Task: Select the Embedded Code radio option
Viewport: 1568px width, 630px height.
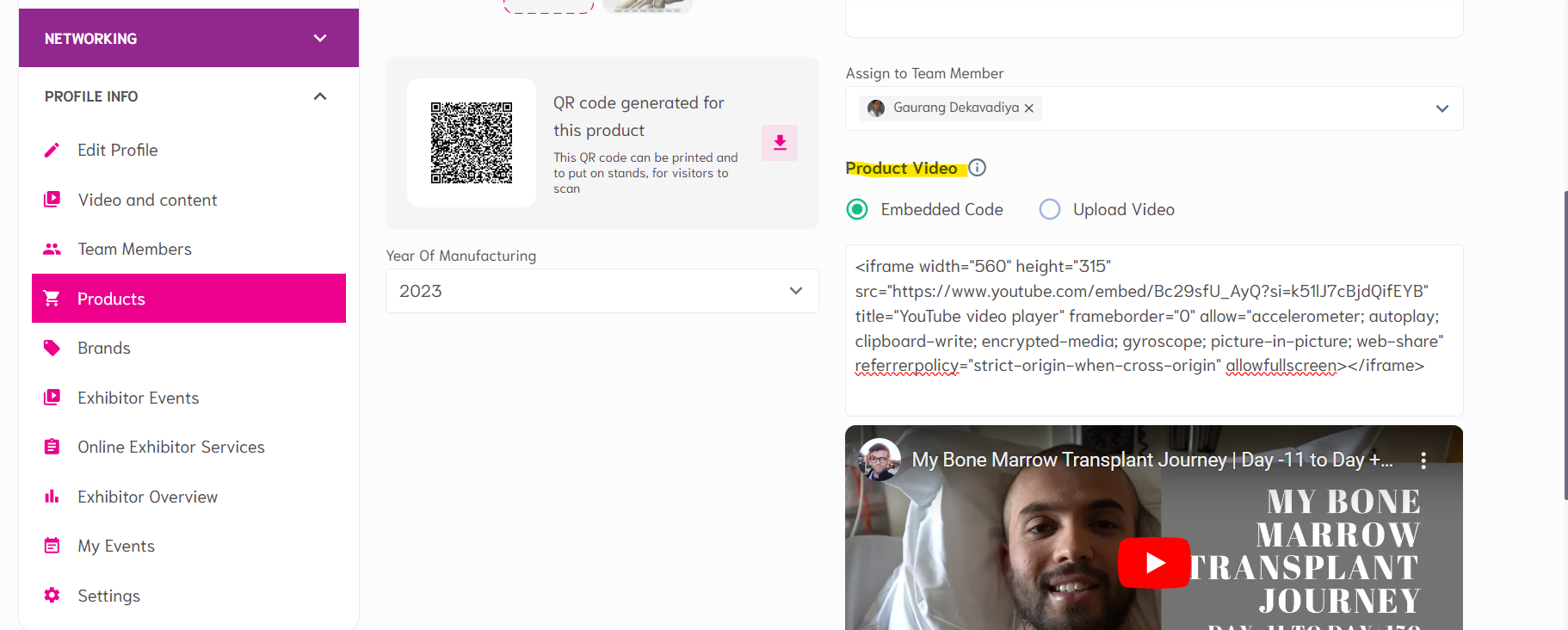Action: tap(857, 210)
